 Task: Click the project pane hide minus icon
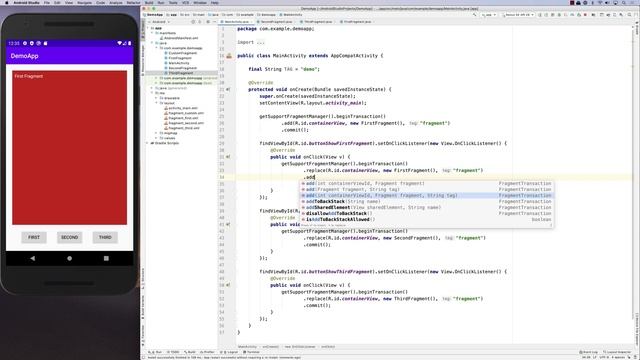[x=215, y=22]
